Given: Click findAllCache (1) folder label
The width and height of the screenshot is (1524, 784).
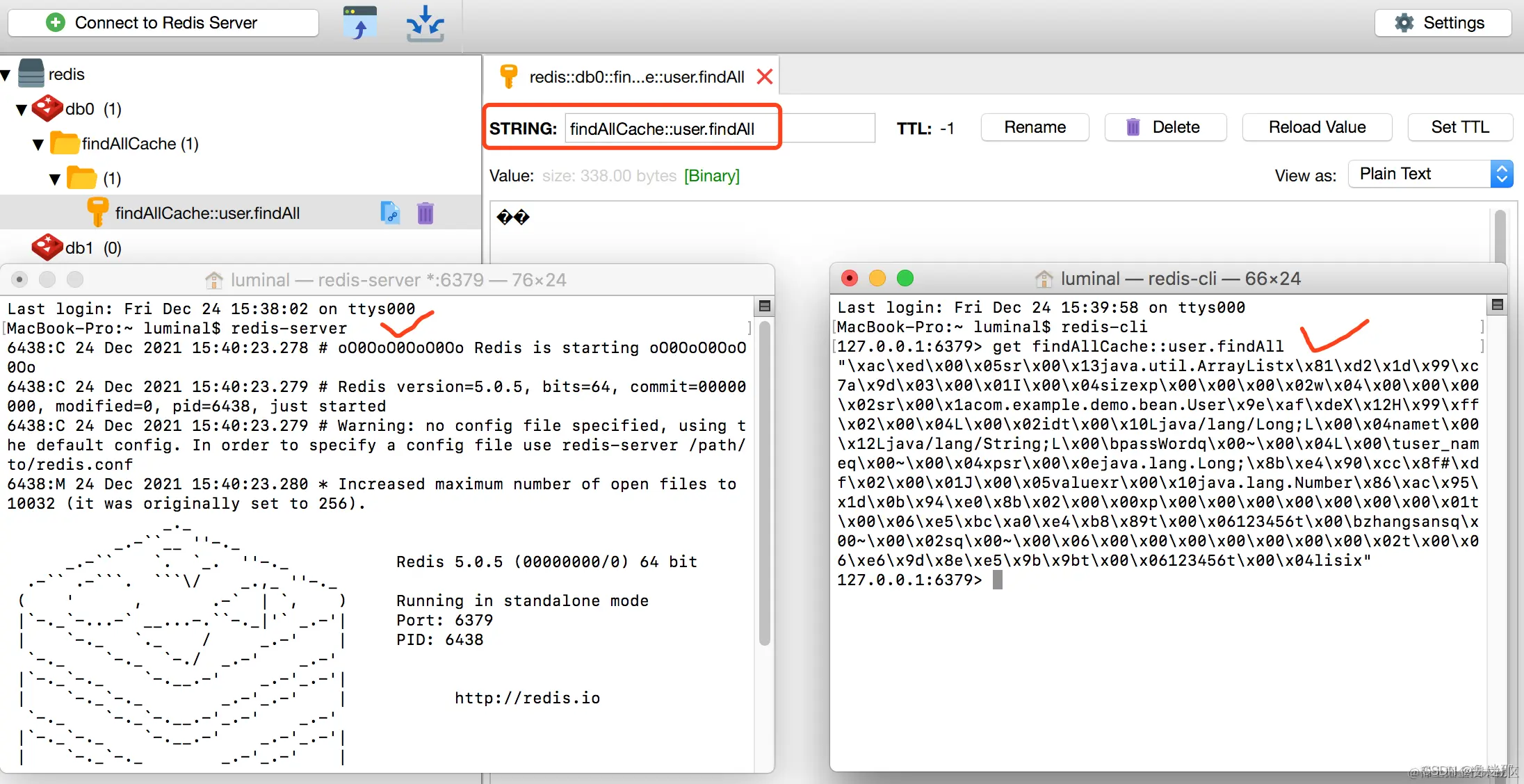Looking at the screenshot, I should click(x=140, y=144).
